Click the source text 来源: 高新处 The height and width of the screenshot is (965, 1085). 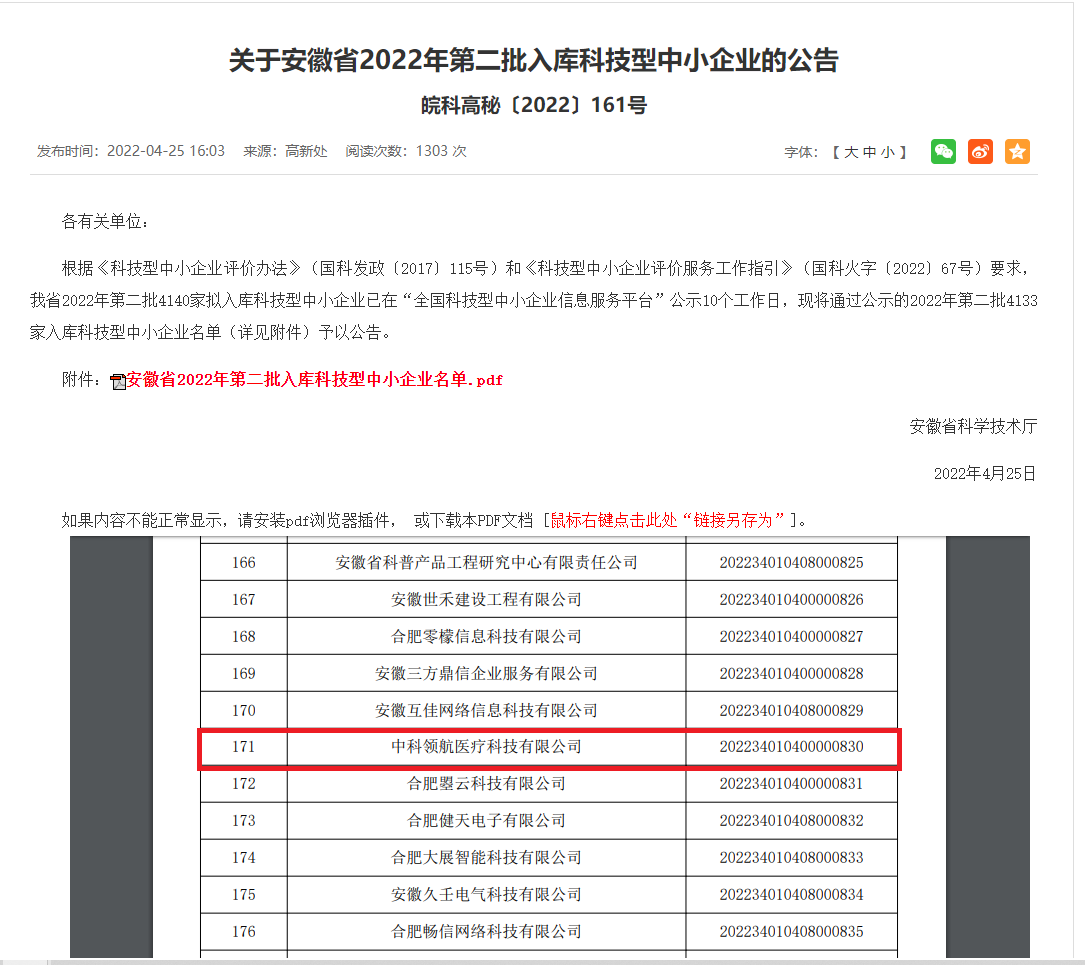(285, 151)
